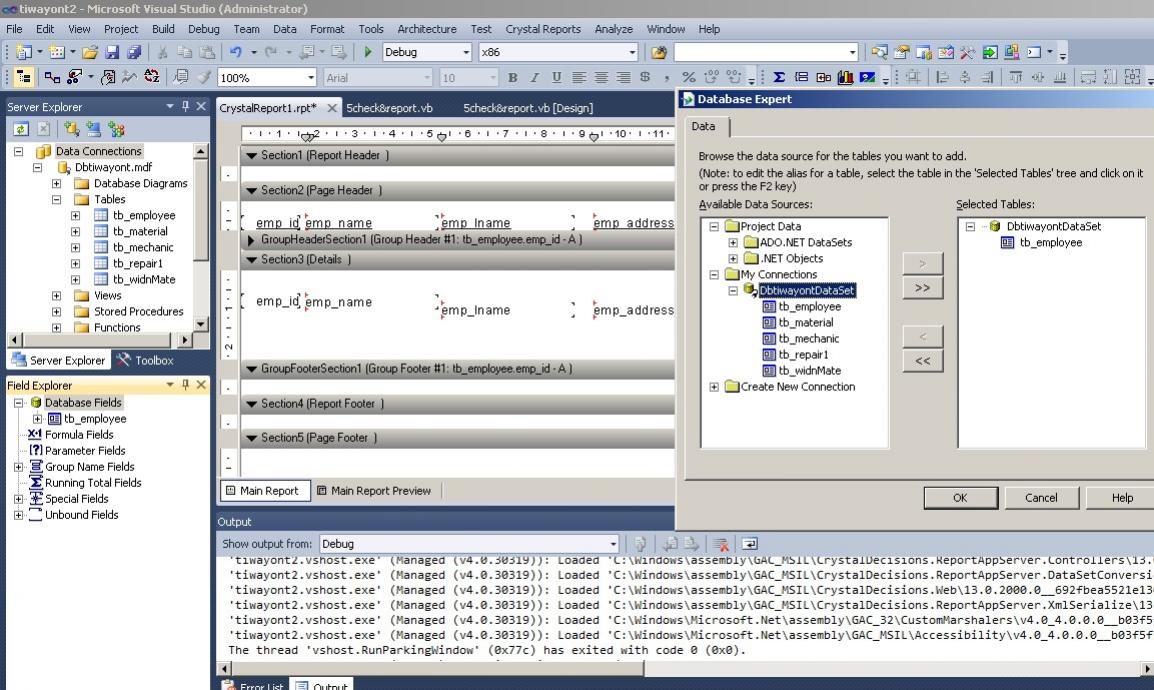
Task: Expand the tb_employee node in Server Explorer
Action: tap(75, 216)
